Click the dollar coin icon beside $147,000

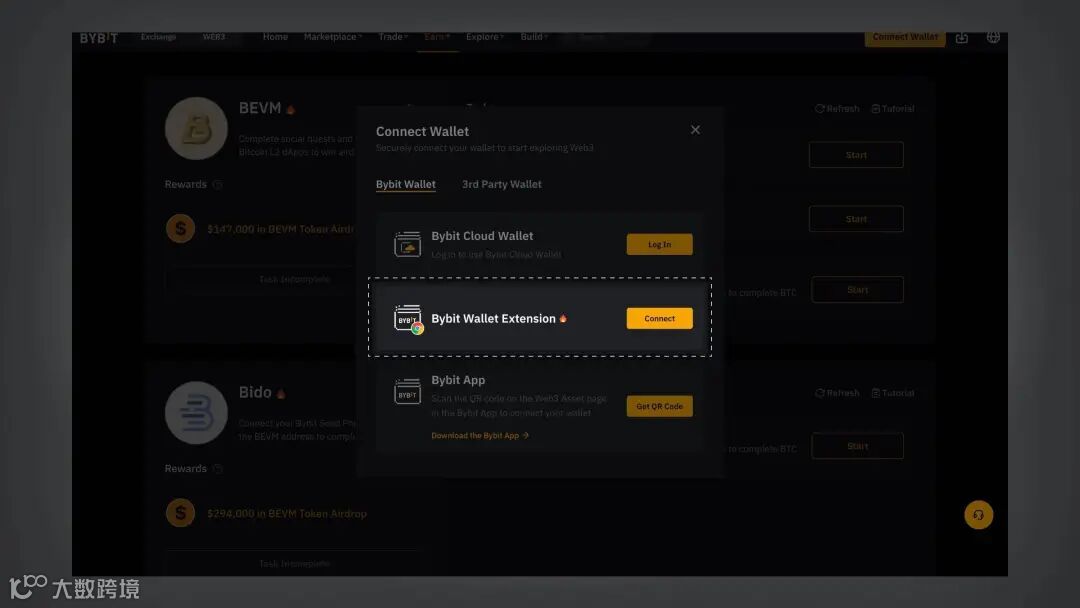point(180,229)
